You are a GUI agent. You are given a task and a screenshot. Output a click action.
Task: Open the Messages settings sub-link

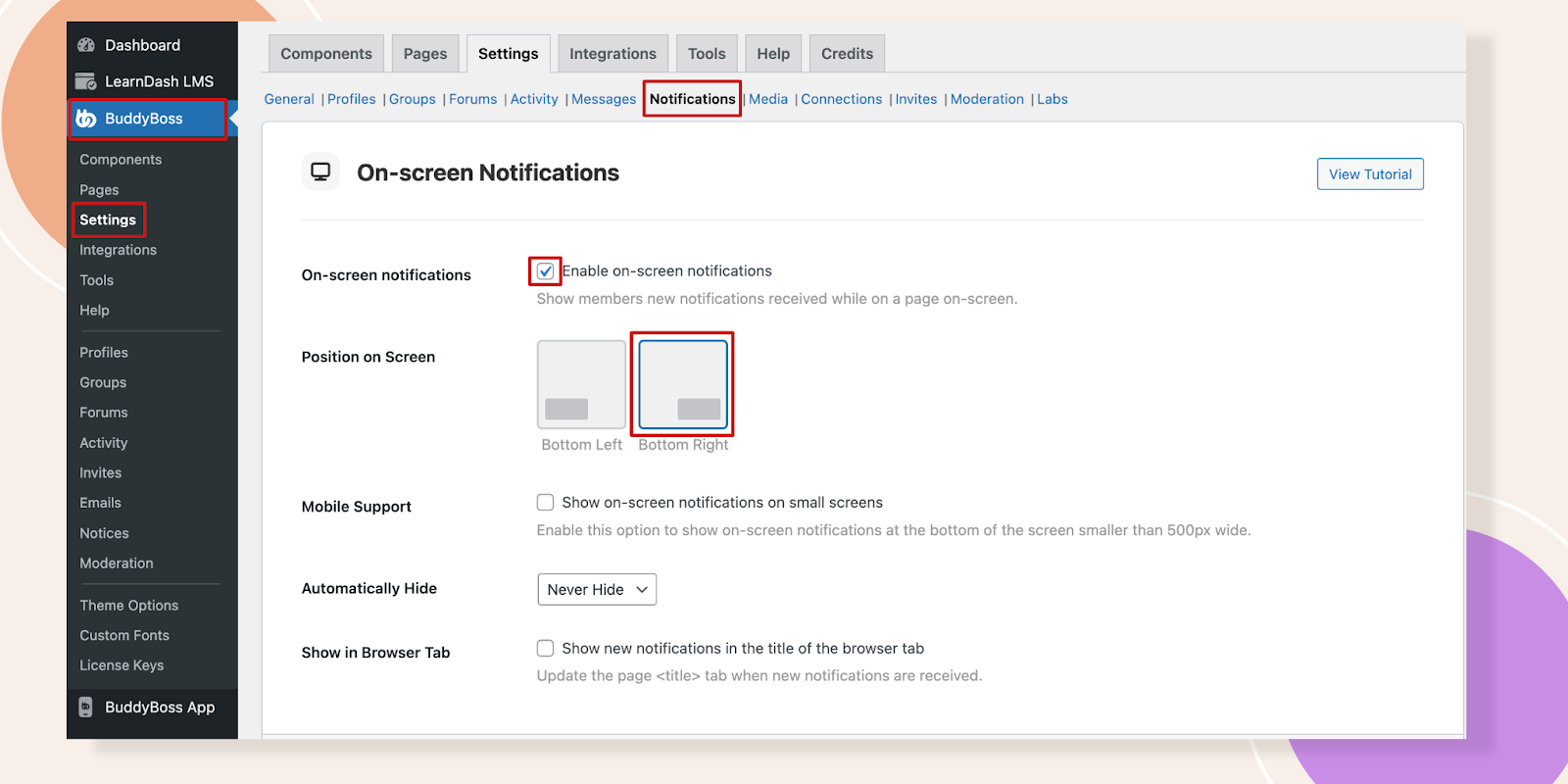[604, 99]
